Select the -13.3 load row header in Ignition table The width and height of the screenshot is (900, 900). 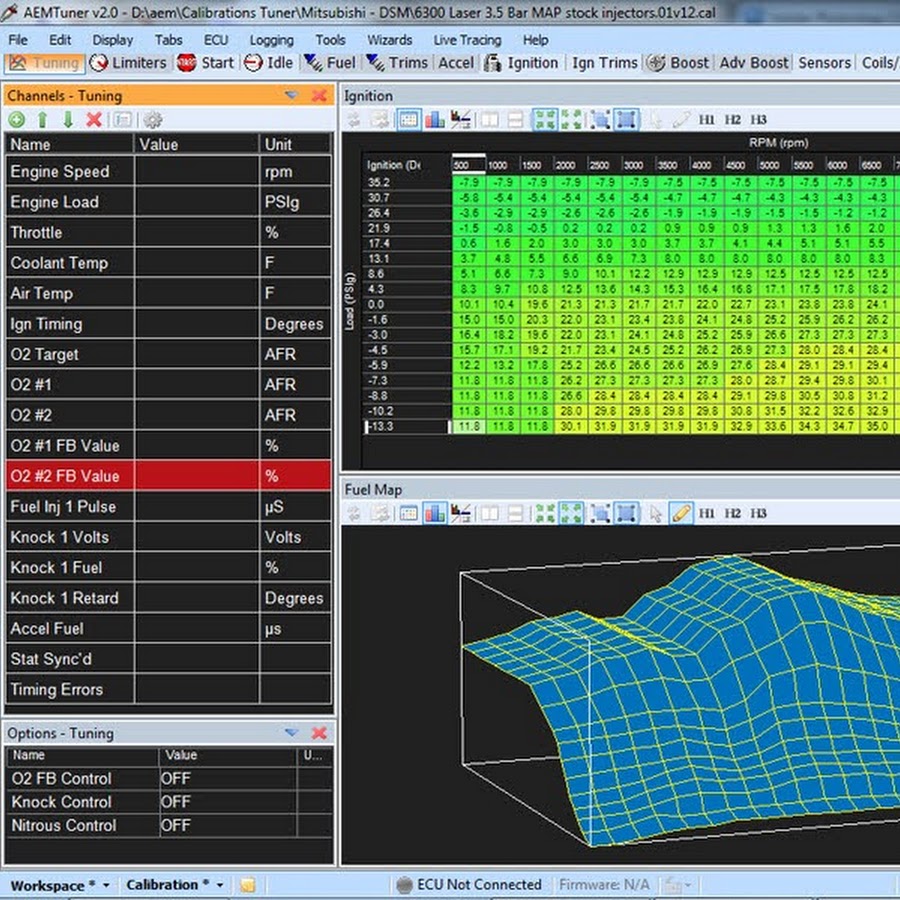click(x=407, y=426)
